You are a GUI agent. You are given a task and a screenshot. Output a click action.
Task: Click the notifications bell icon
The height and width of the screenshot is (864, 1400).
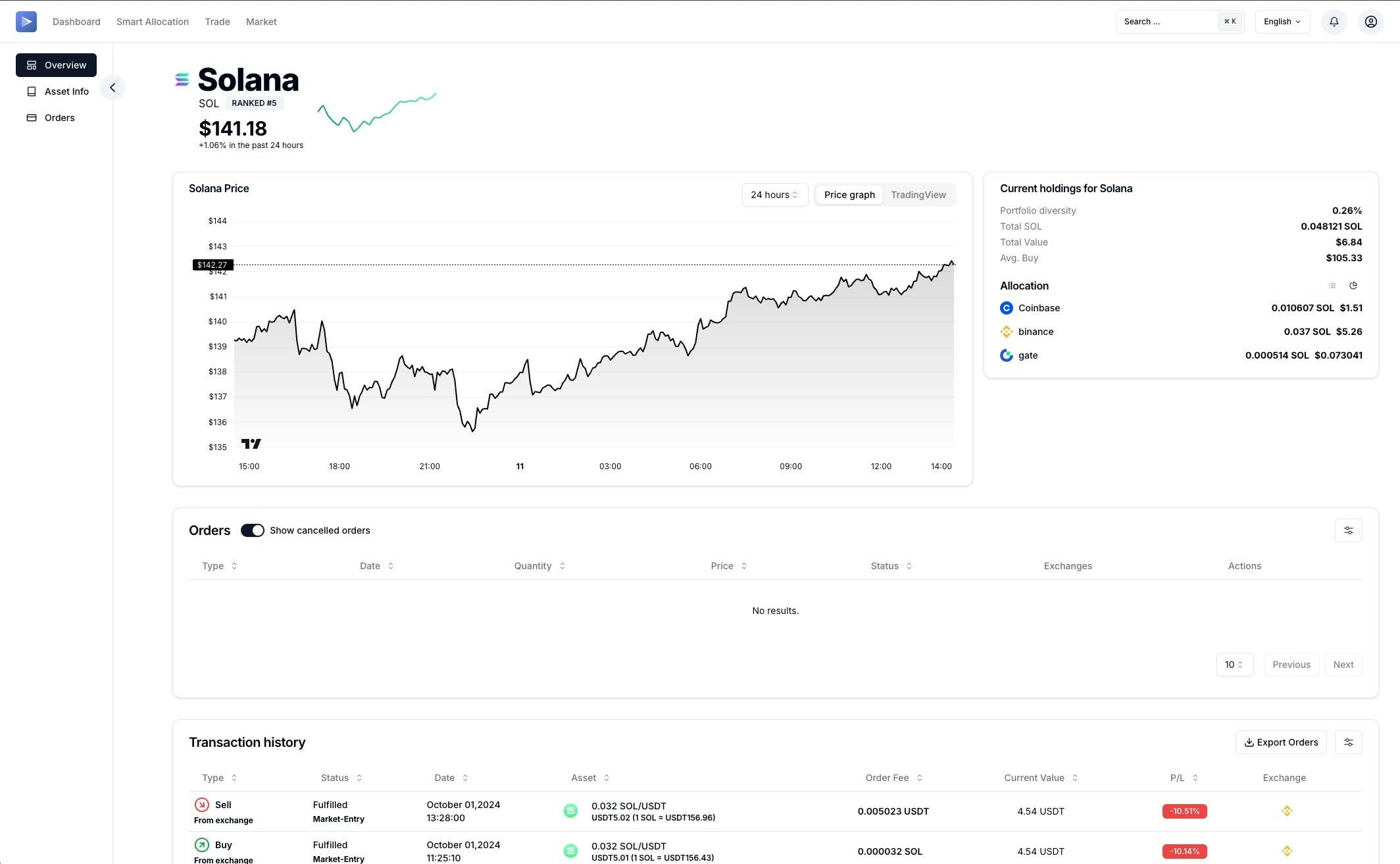pos(1334,22)
